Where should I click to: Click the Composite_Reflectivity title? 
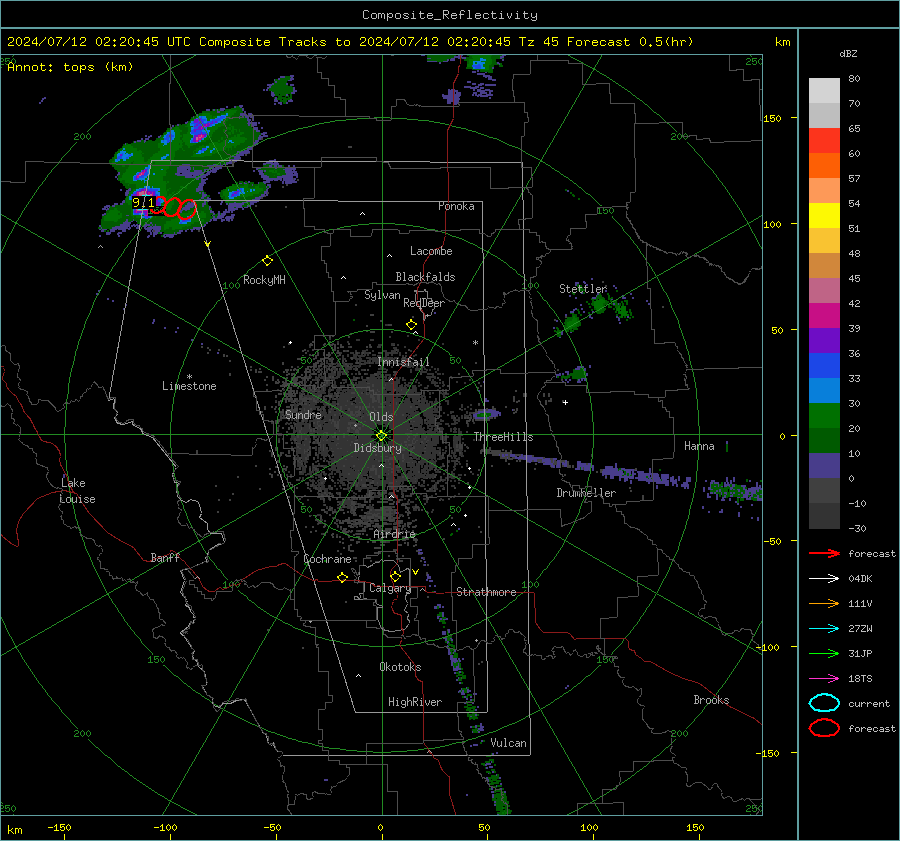(450, 15)
